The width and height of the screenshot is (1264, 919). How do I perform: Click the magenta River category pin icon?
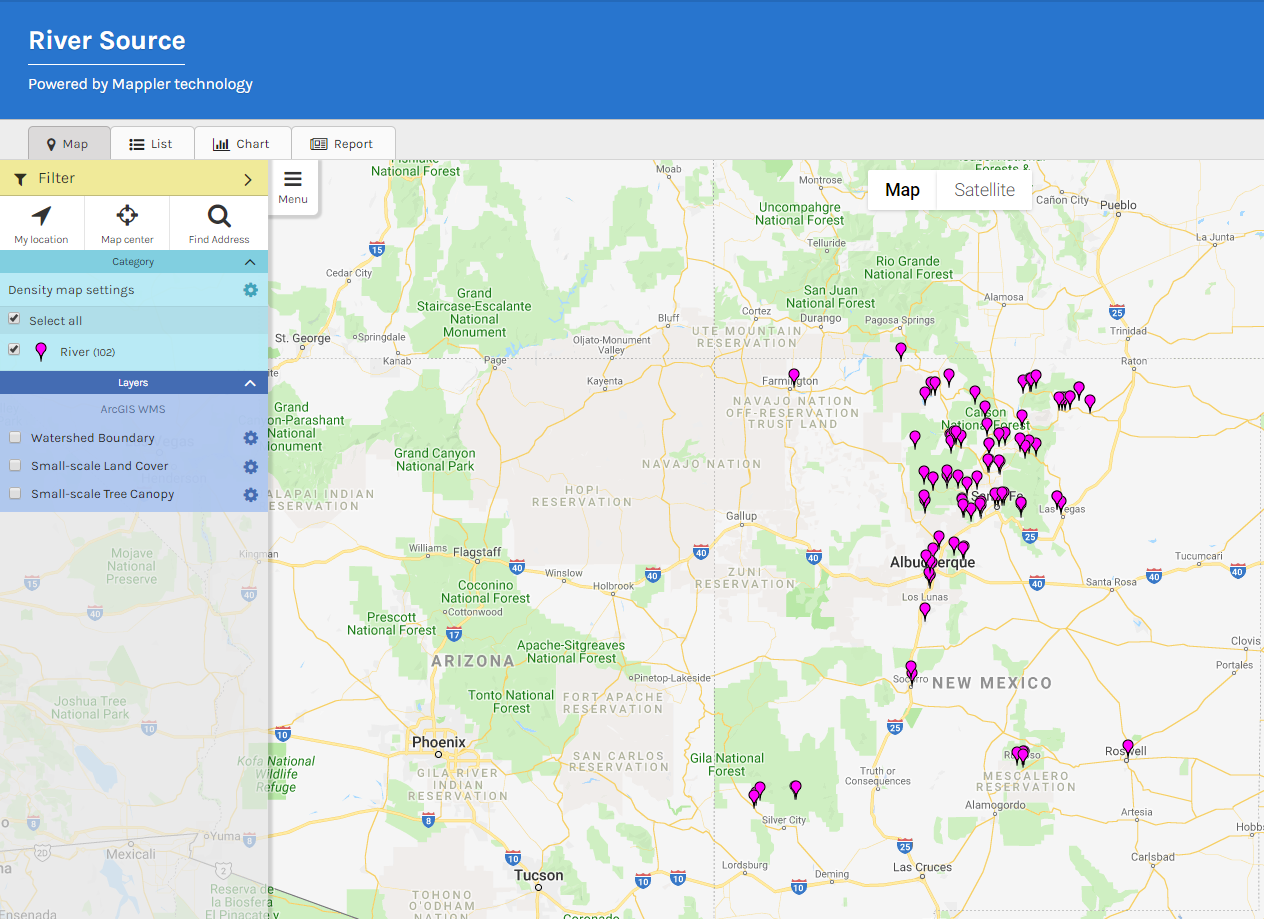(40, 352)
